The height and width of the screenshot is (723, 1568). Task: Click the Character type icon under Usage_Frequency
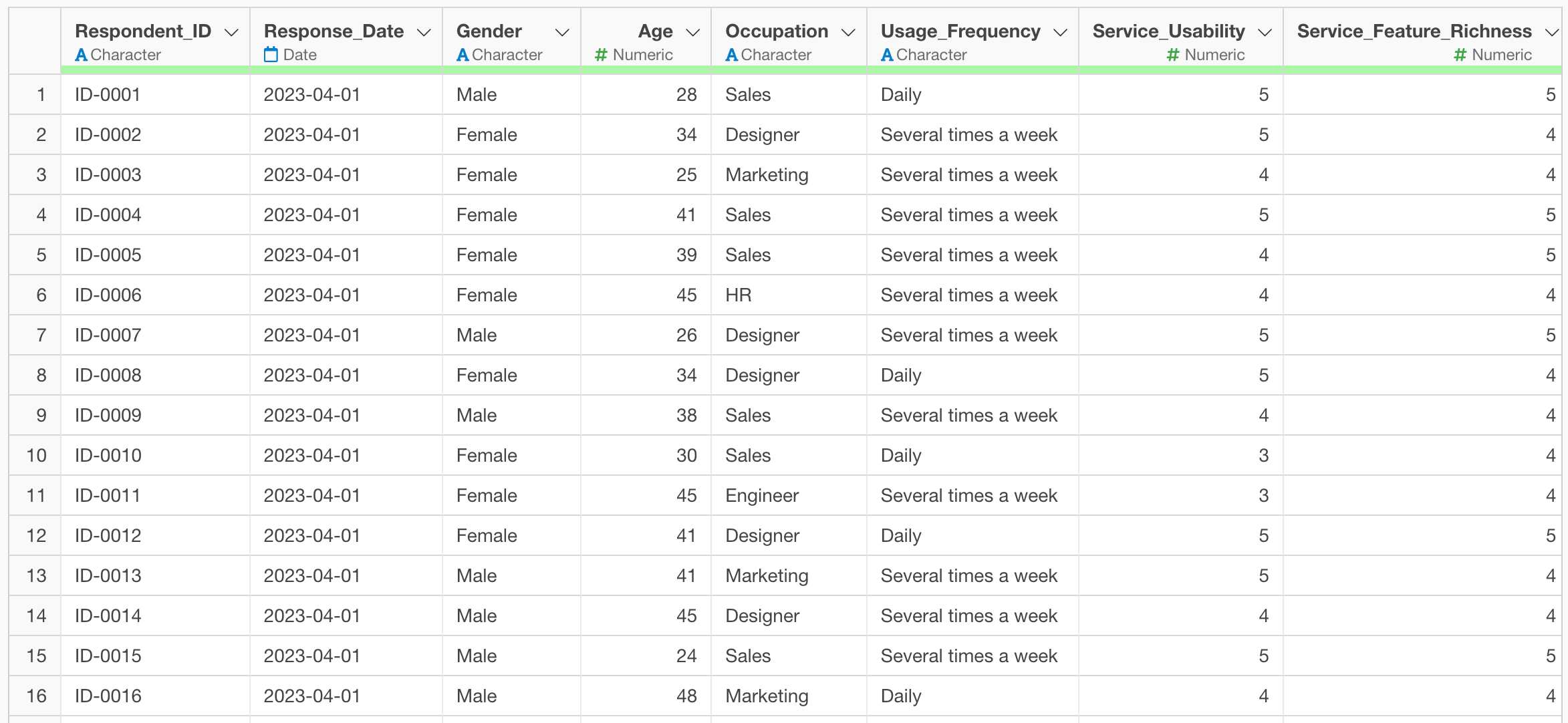[x=887, y=55]
